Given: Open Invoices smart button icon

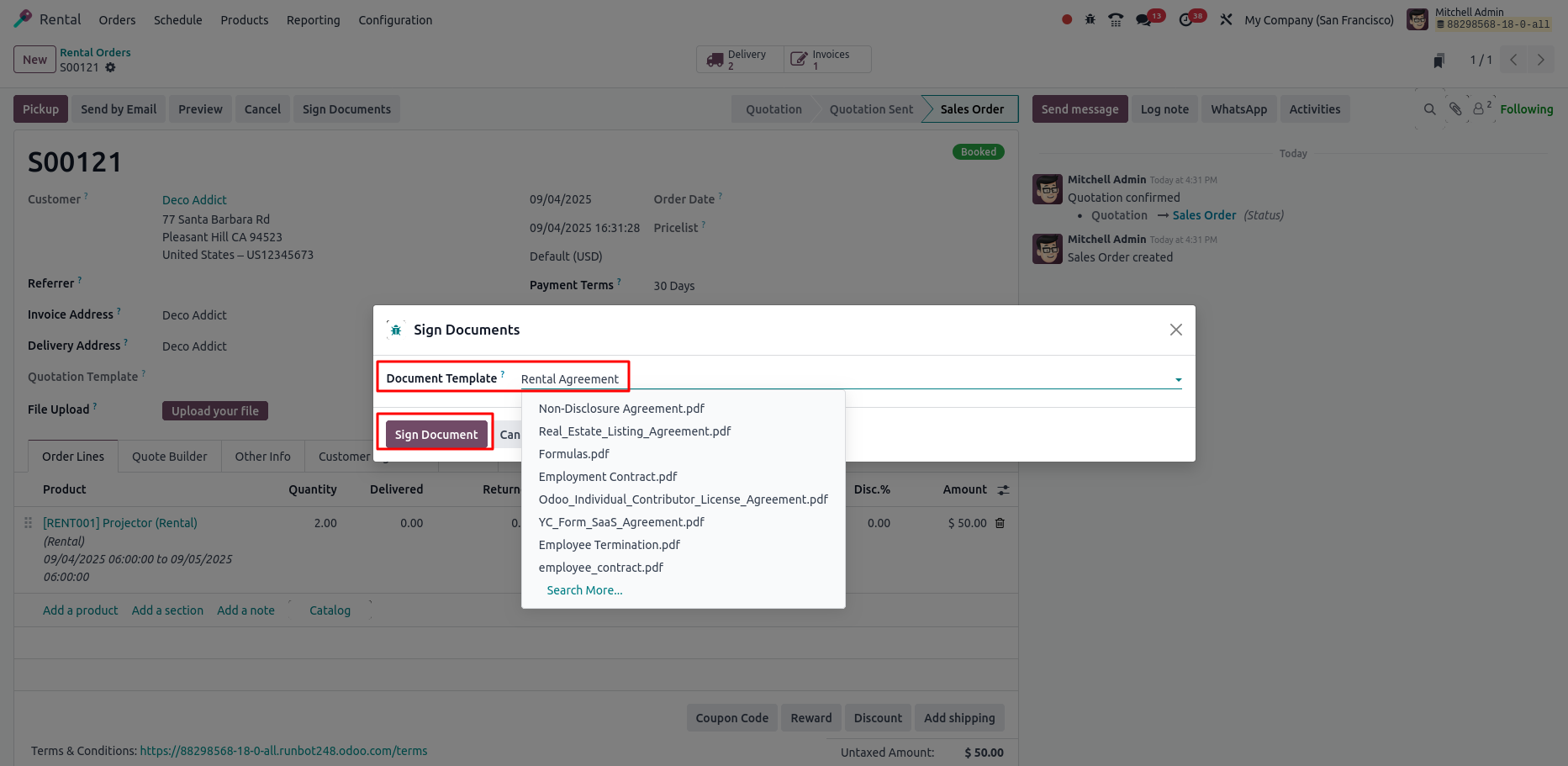Looking at the screenshot, I should [799, 60].
